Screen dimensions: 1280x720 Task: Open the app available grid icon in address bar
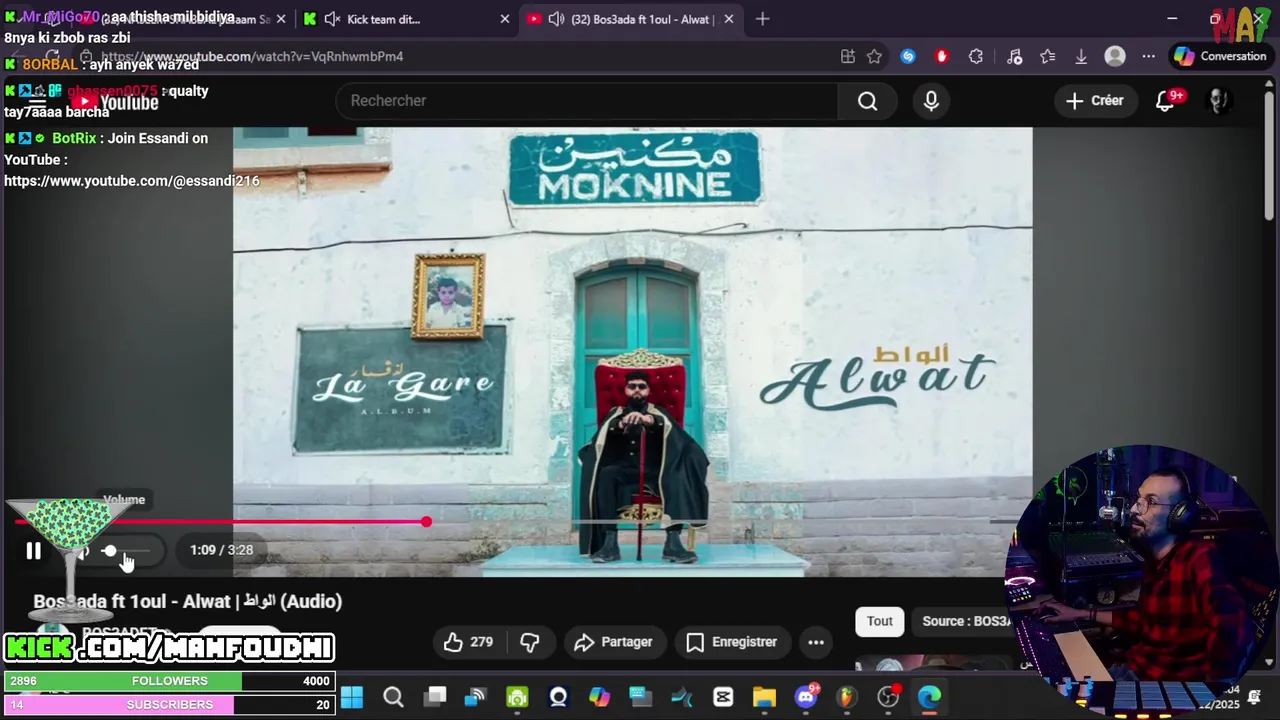848,57
